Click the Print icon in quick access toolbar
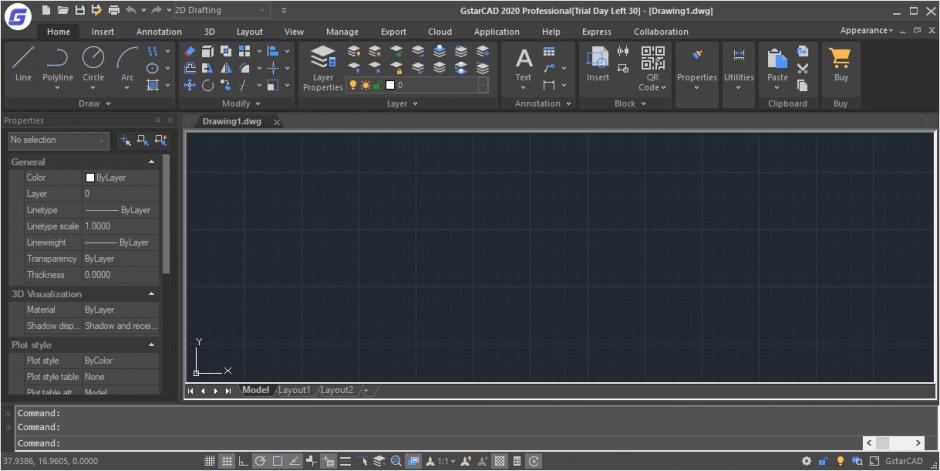 click(x=113, y=10)
